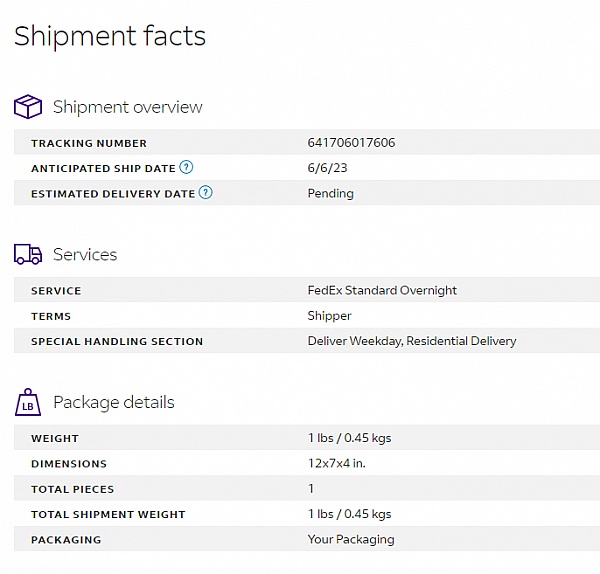Select the FedEx Standard Overnight service text
The height and width of the screenshot is (574, 600).
(382, 291)
